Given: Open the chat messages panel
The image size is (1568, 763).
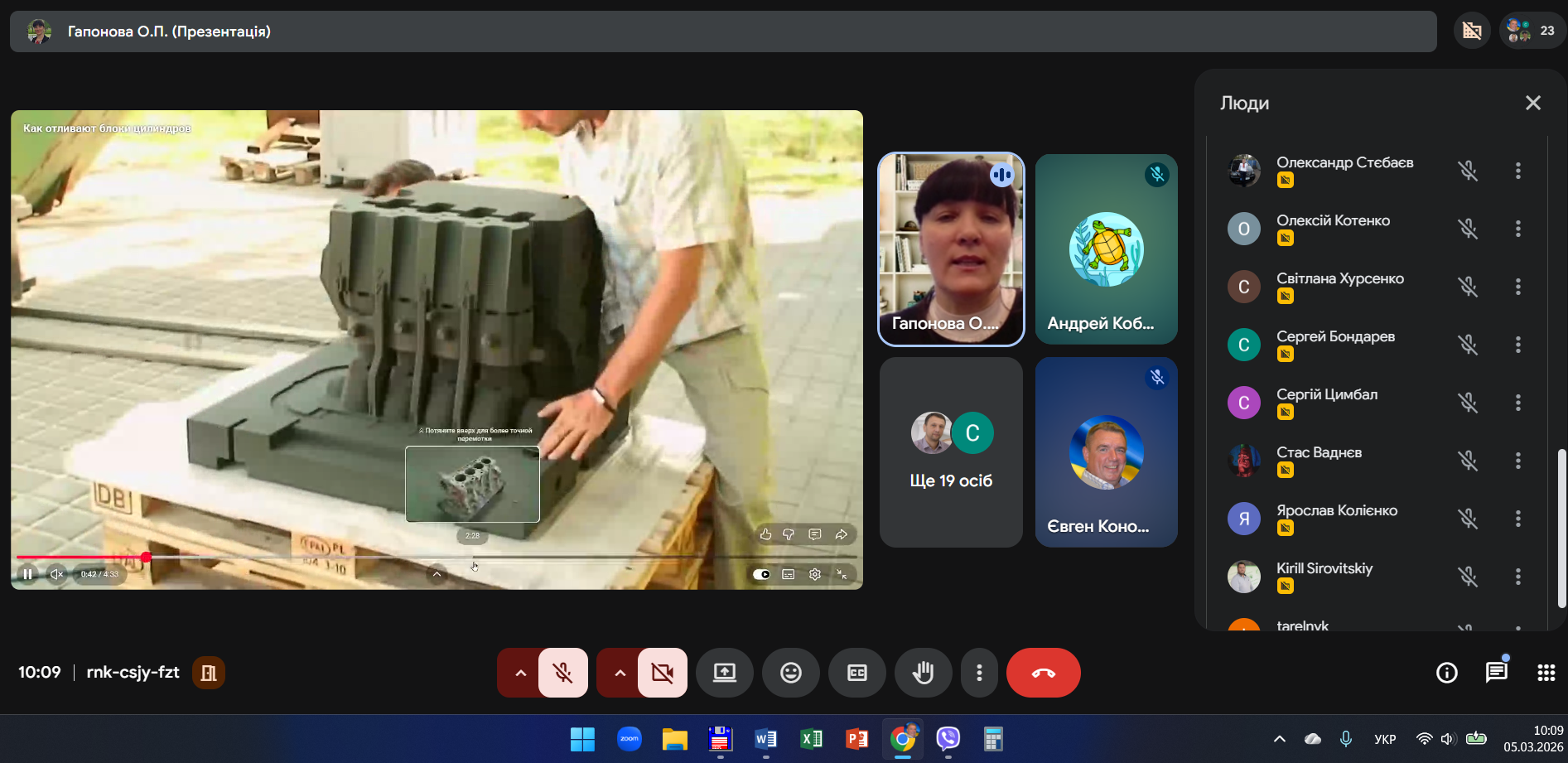Looking at the screenshot, I should click(x=1496, y=673).
